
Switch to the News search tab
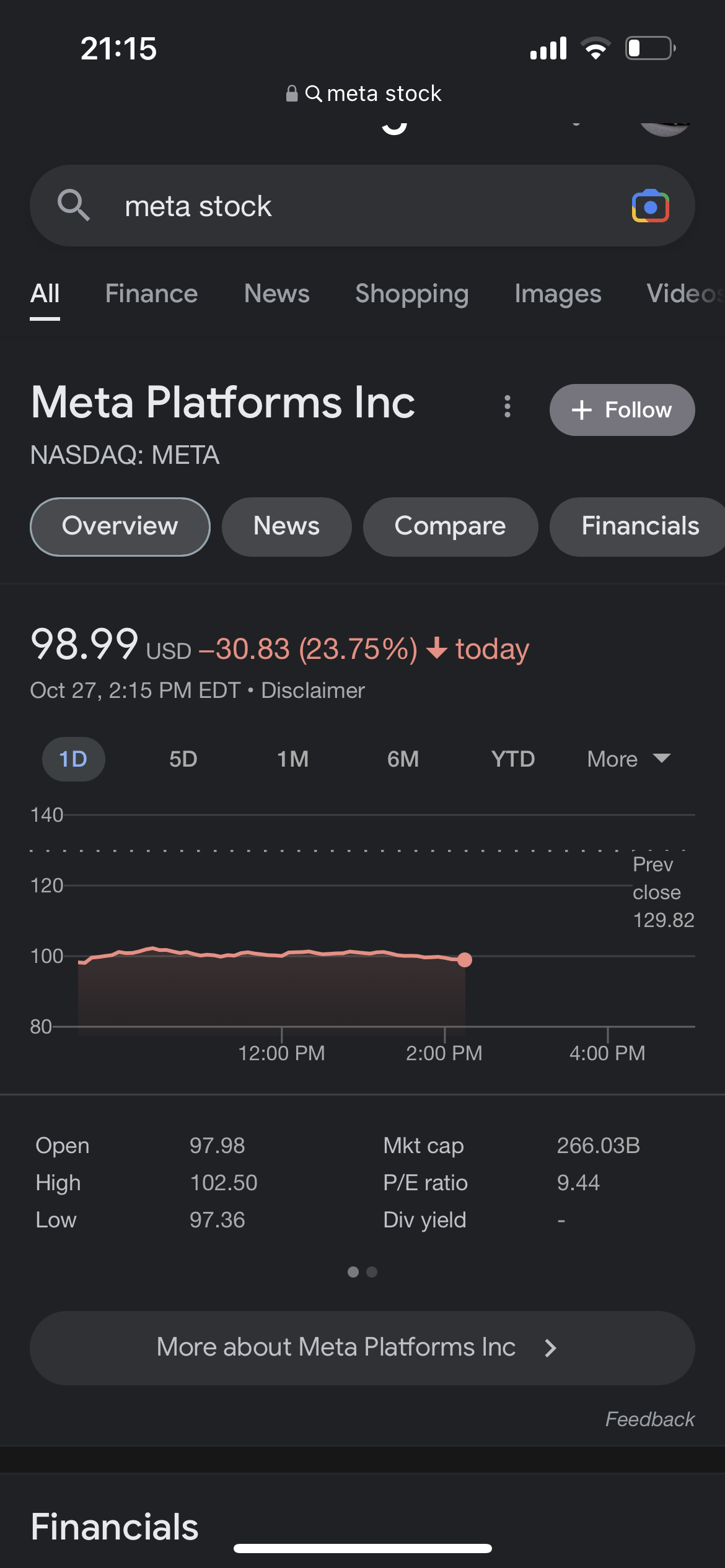point(276,294)
